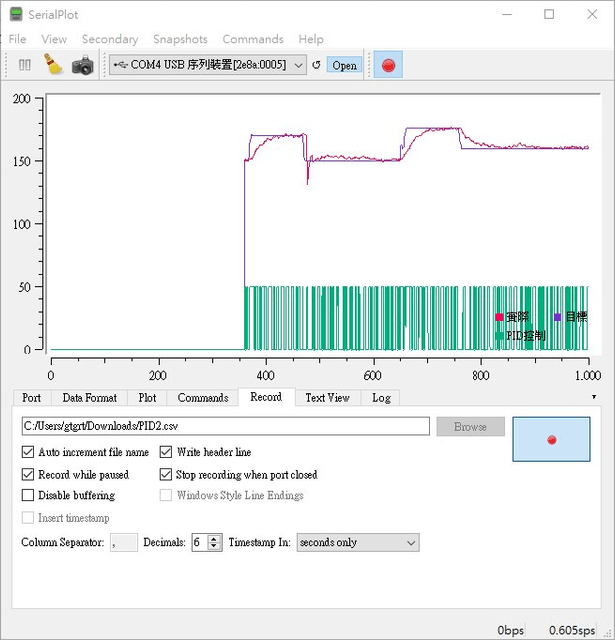This screenshot has width=615, height=640.
Task: Clear the plot with the broom icon
Action: 53,65
